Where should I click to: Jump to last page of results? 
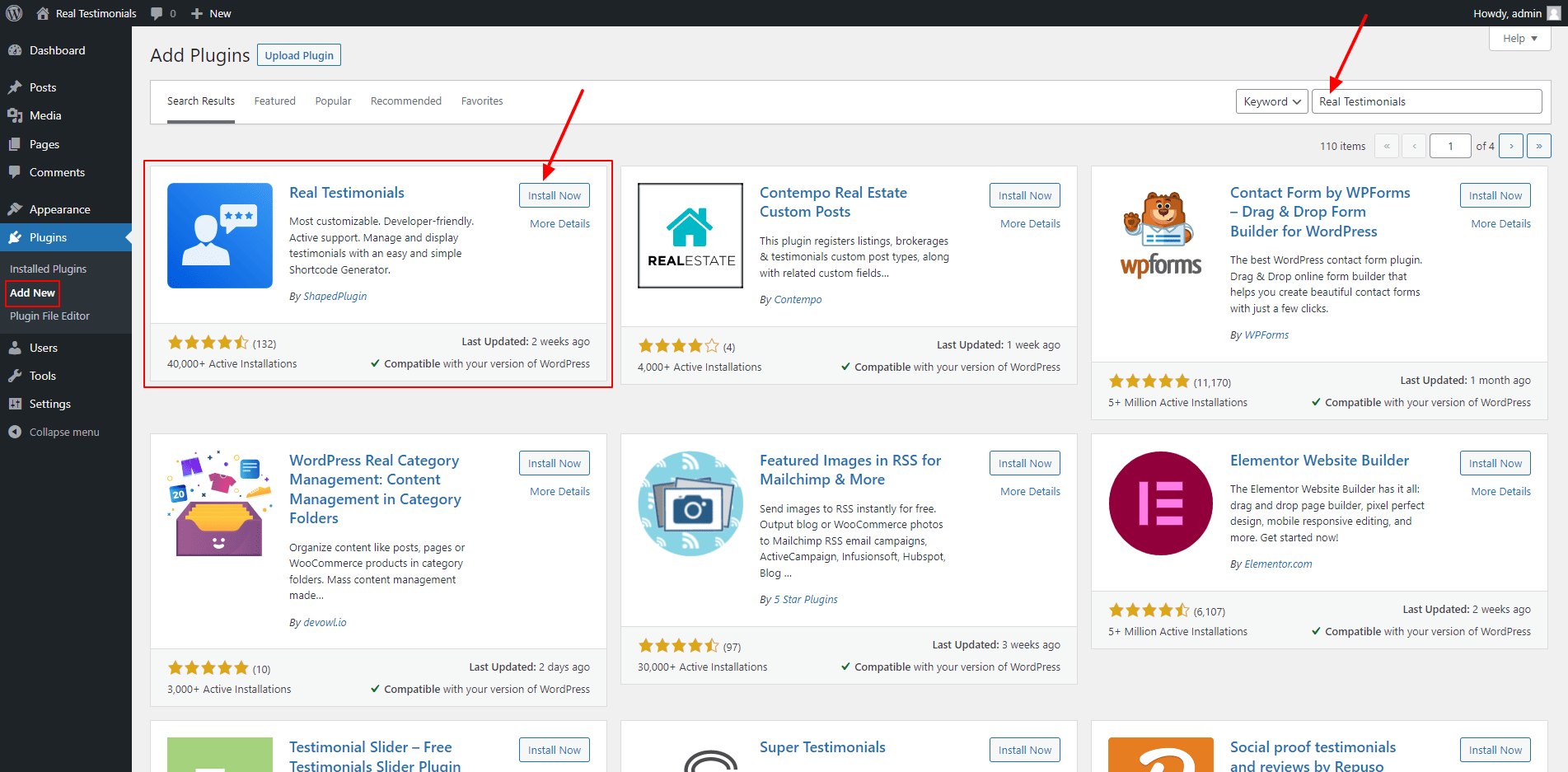[x=1539, y=146]
